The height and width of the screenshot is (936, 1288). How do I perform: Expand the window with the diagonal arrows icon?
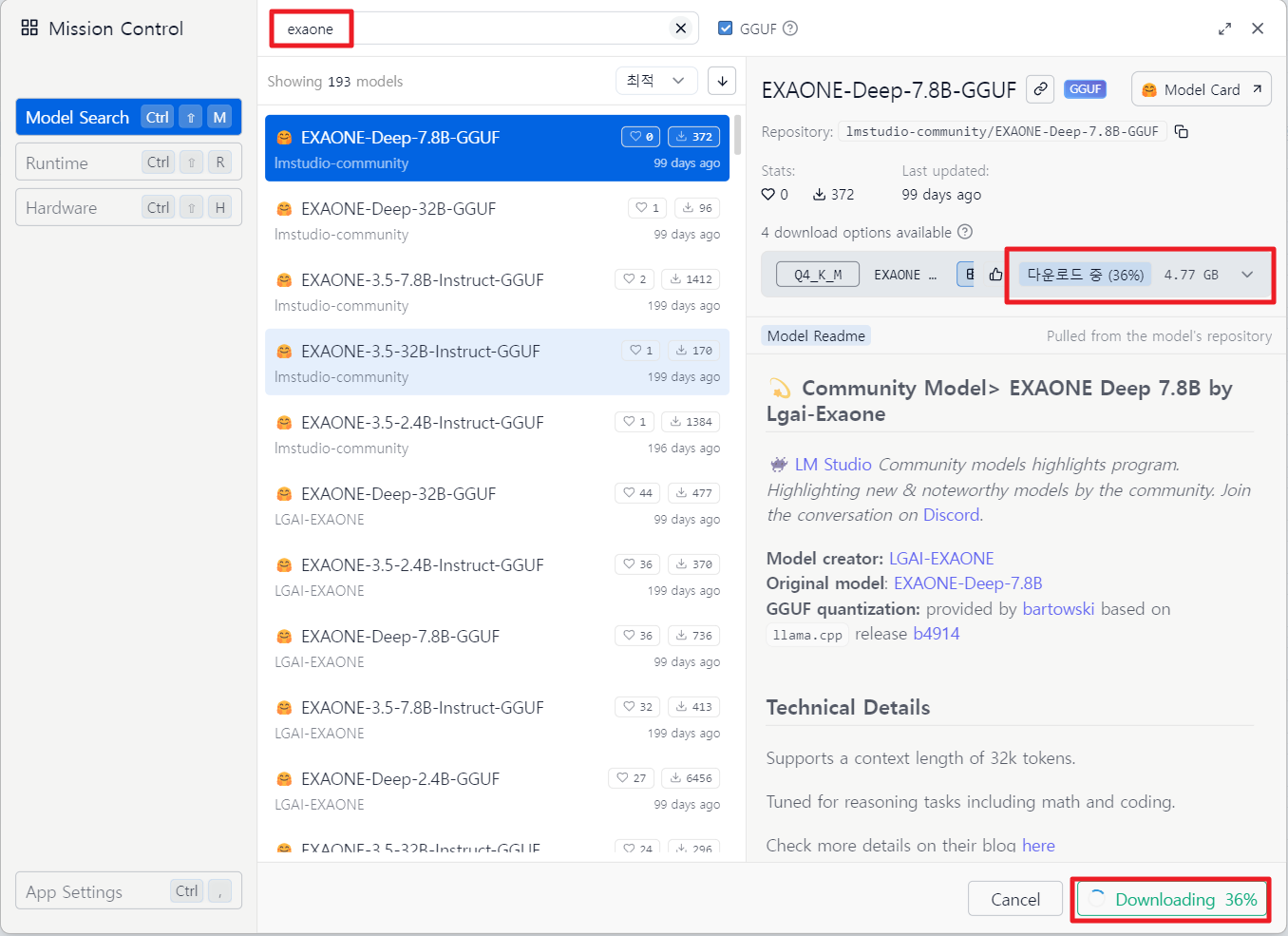click(1224, 29)
